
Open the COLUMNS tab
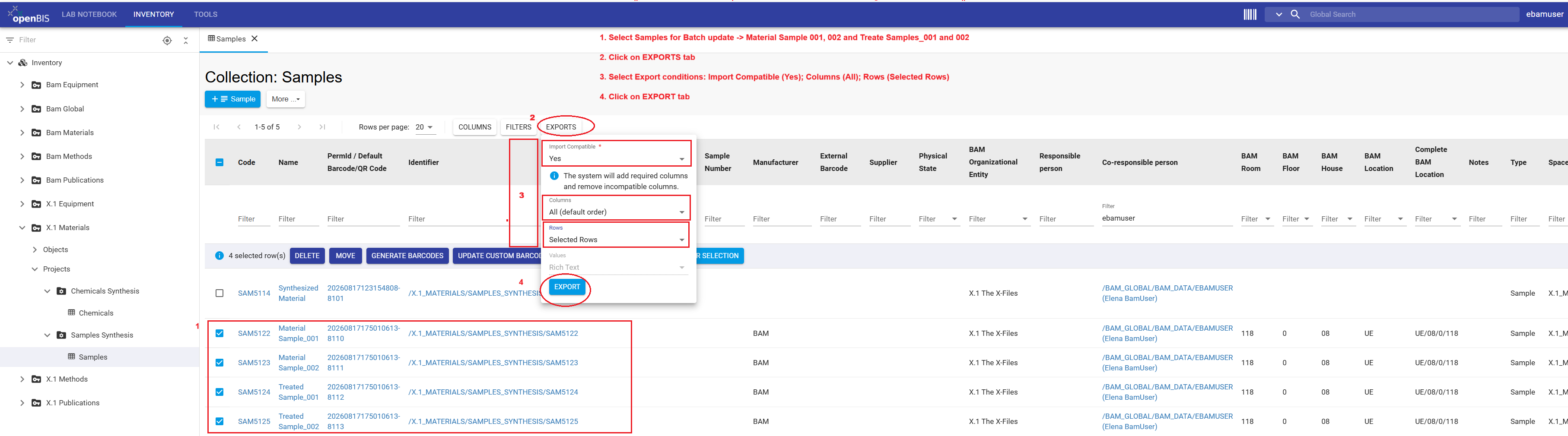(x=475, y=127)
